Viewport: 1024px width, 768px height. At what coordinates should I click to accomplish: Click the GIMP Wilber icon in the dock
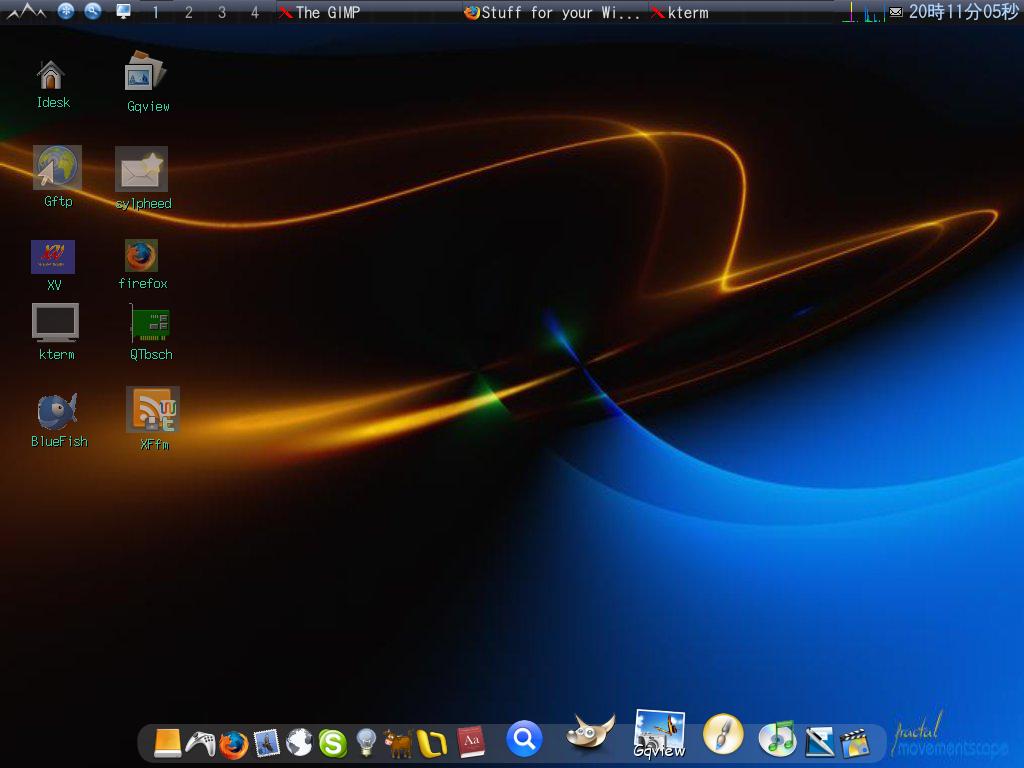(x=589, y=735)
